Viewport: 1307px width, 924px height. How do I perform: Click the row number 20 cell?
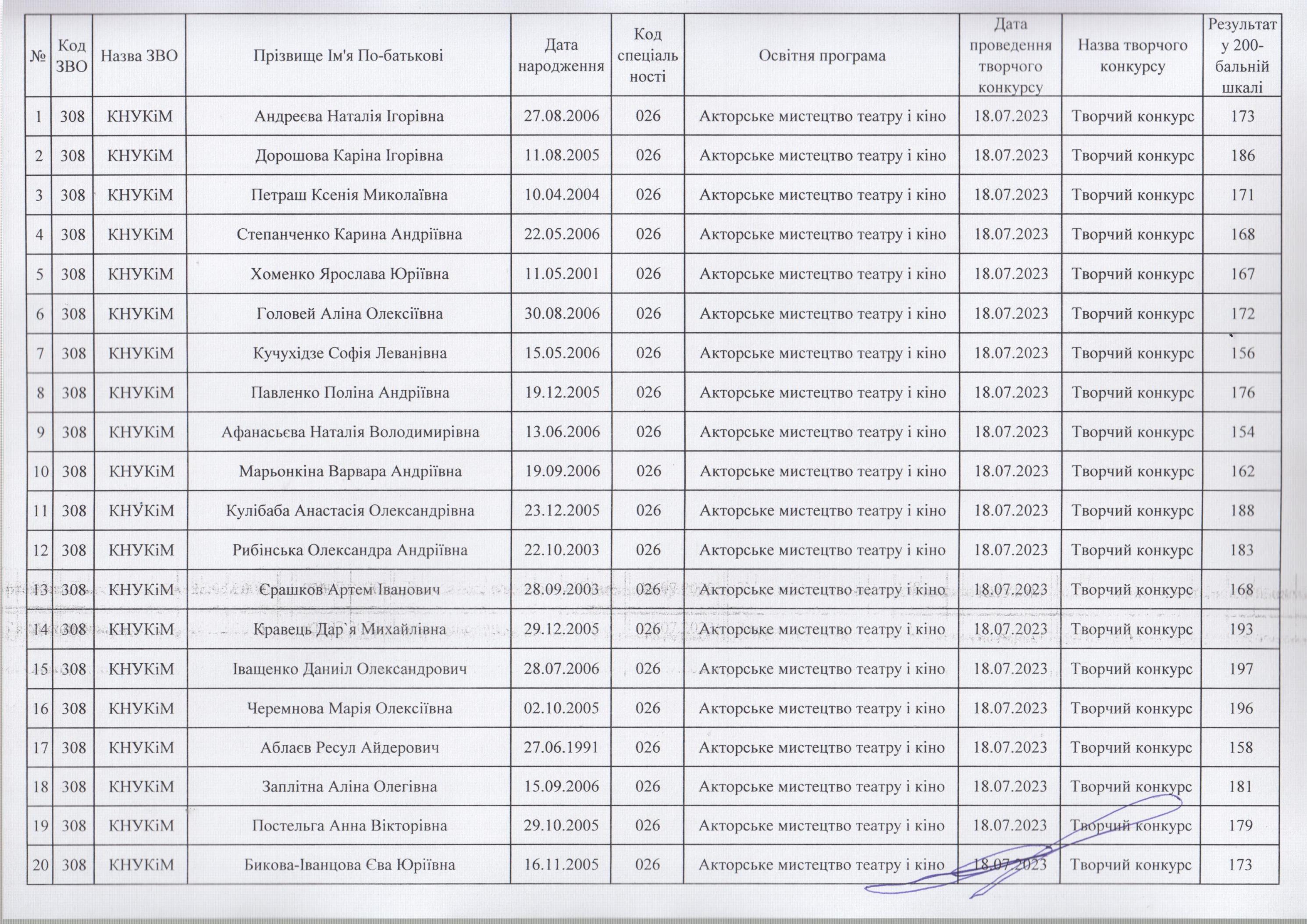[x=39, y=865]
